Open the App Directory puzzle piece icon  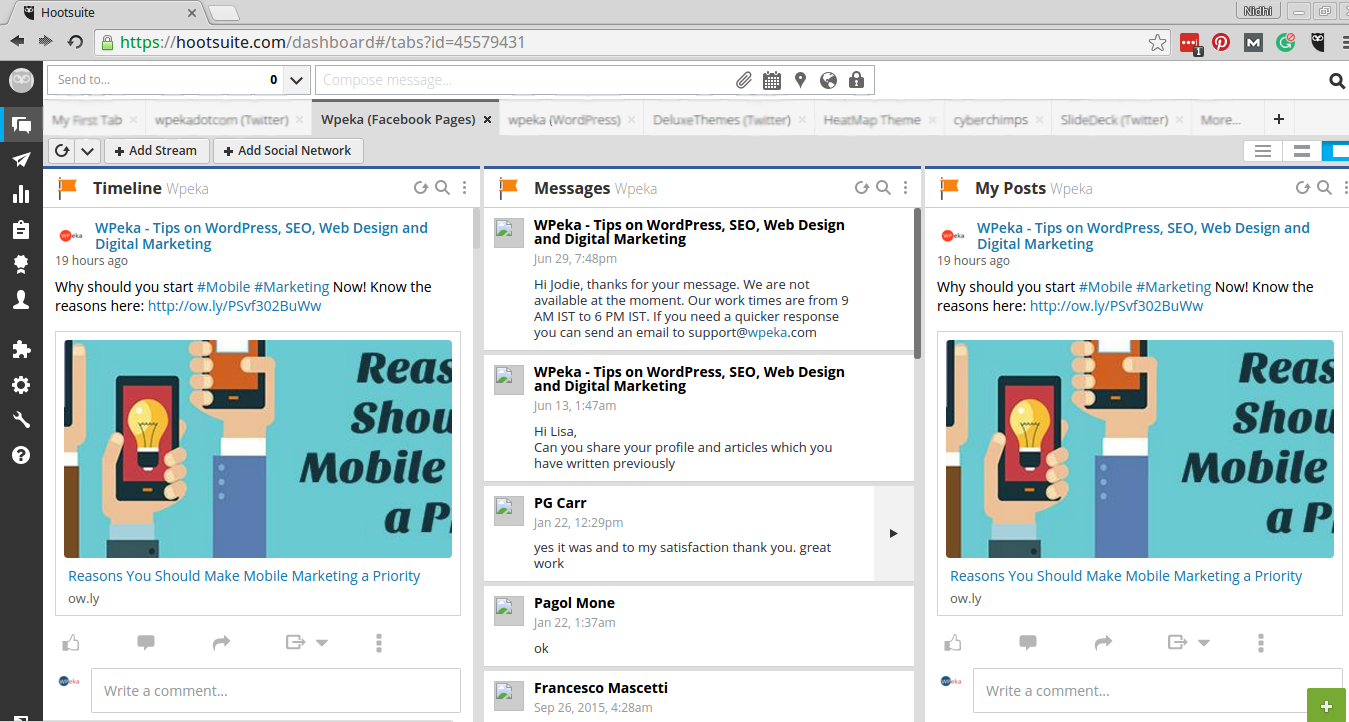(21, 349)
